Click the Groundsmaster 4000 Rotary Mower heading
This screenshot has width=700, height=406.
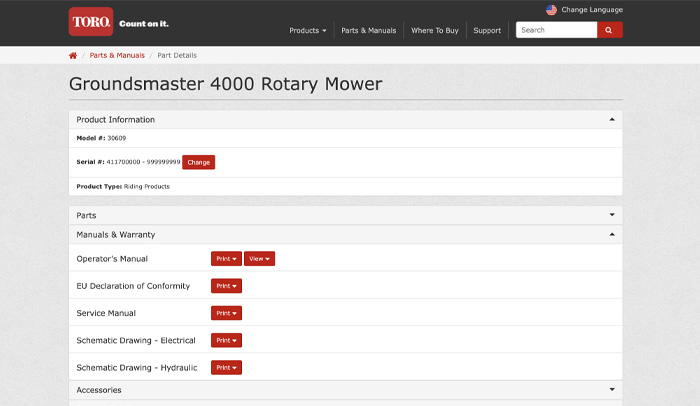click(225, 84)
